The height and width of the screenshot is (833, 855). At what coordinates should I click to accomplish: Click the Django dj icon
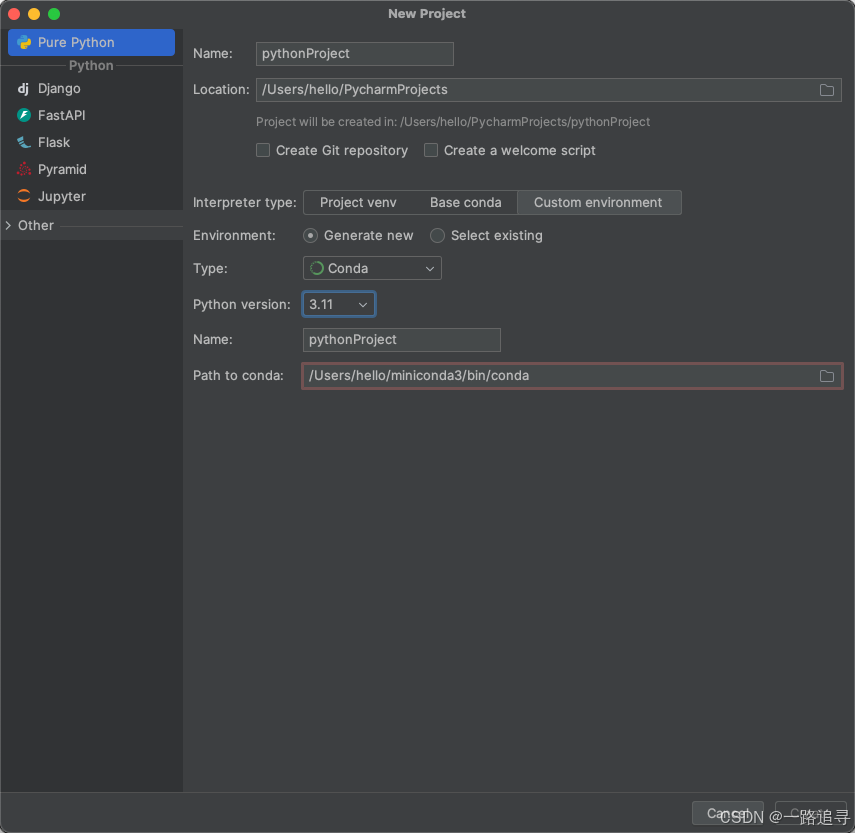point(23,88)
